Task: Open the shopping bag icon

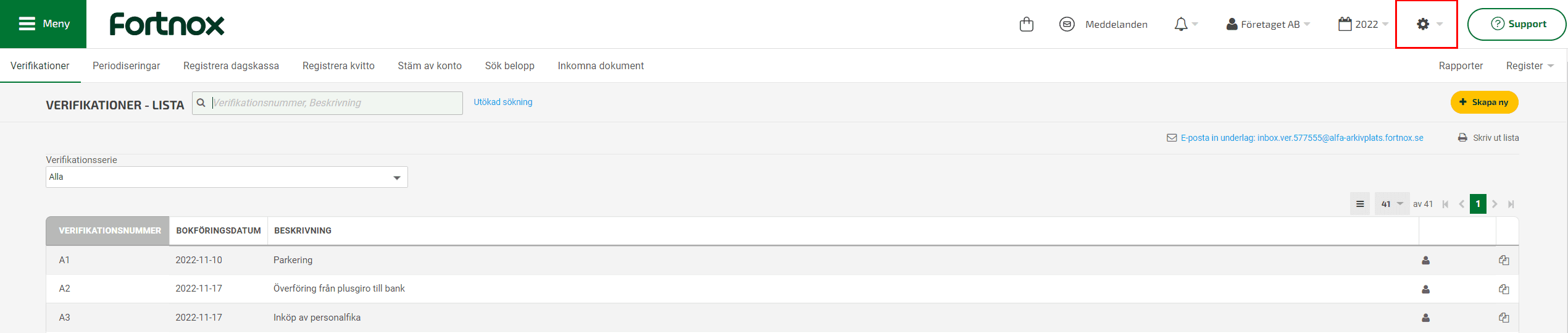Action: tap(1027, 24)
